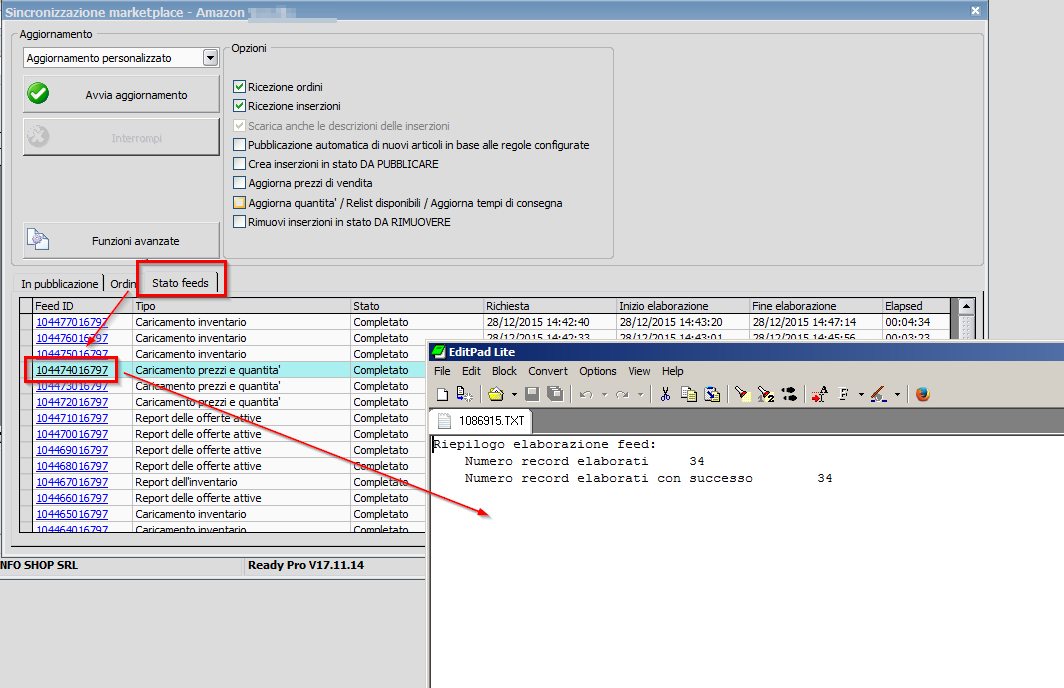Click the undo arrow in EditPad toolbar
Viewport: 1064px width, 688px height.
click(x=586, y=394)
